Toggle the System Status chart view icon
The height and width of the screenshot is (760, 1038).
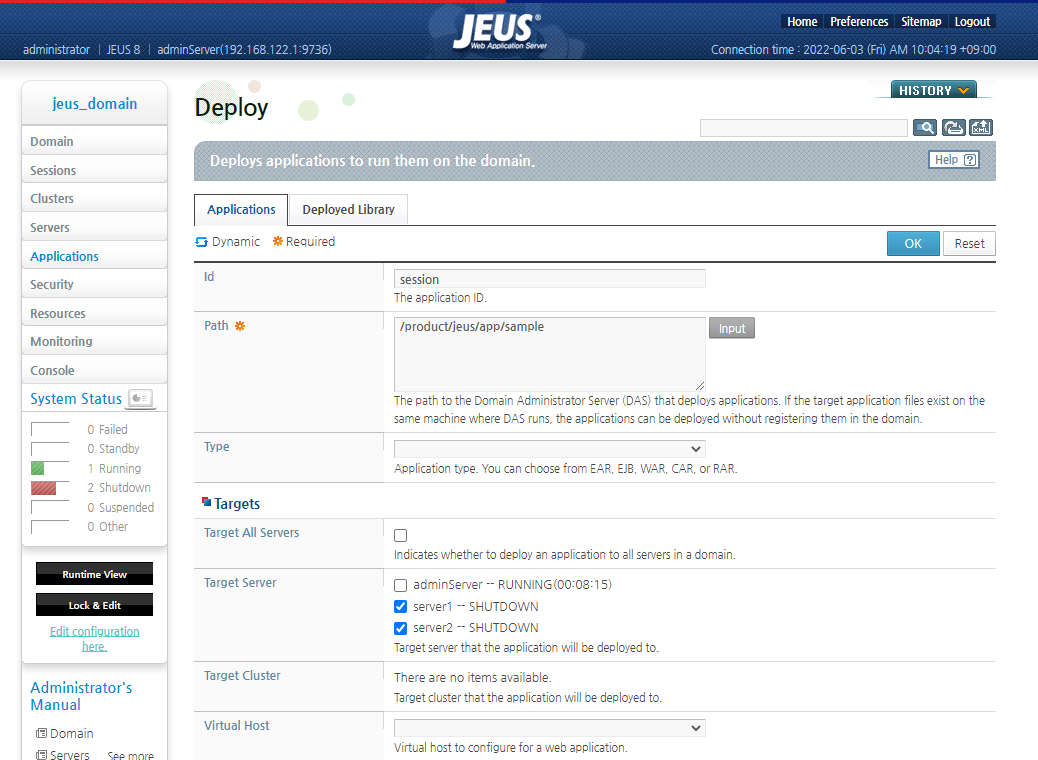click(x=140, y=398)
